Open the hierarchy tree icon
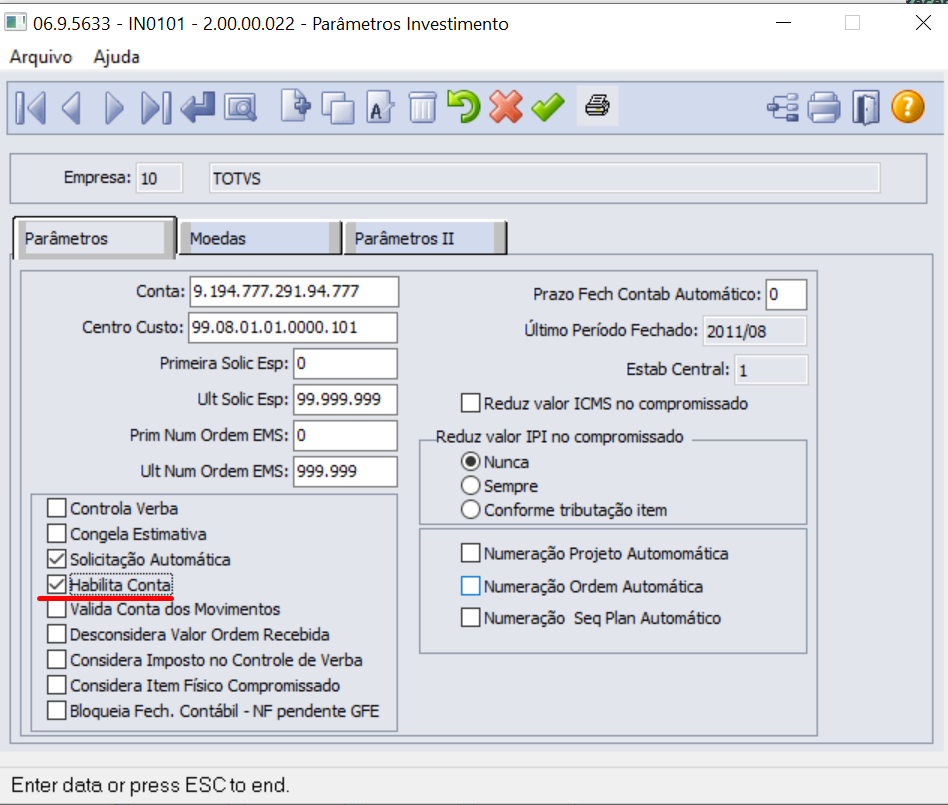 click(783, 108)
